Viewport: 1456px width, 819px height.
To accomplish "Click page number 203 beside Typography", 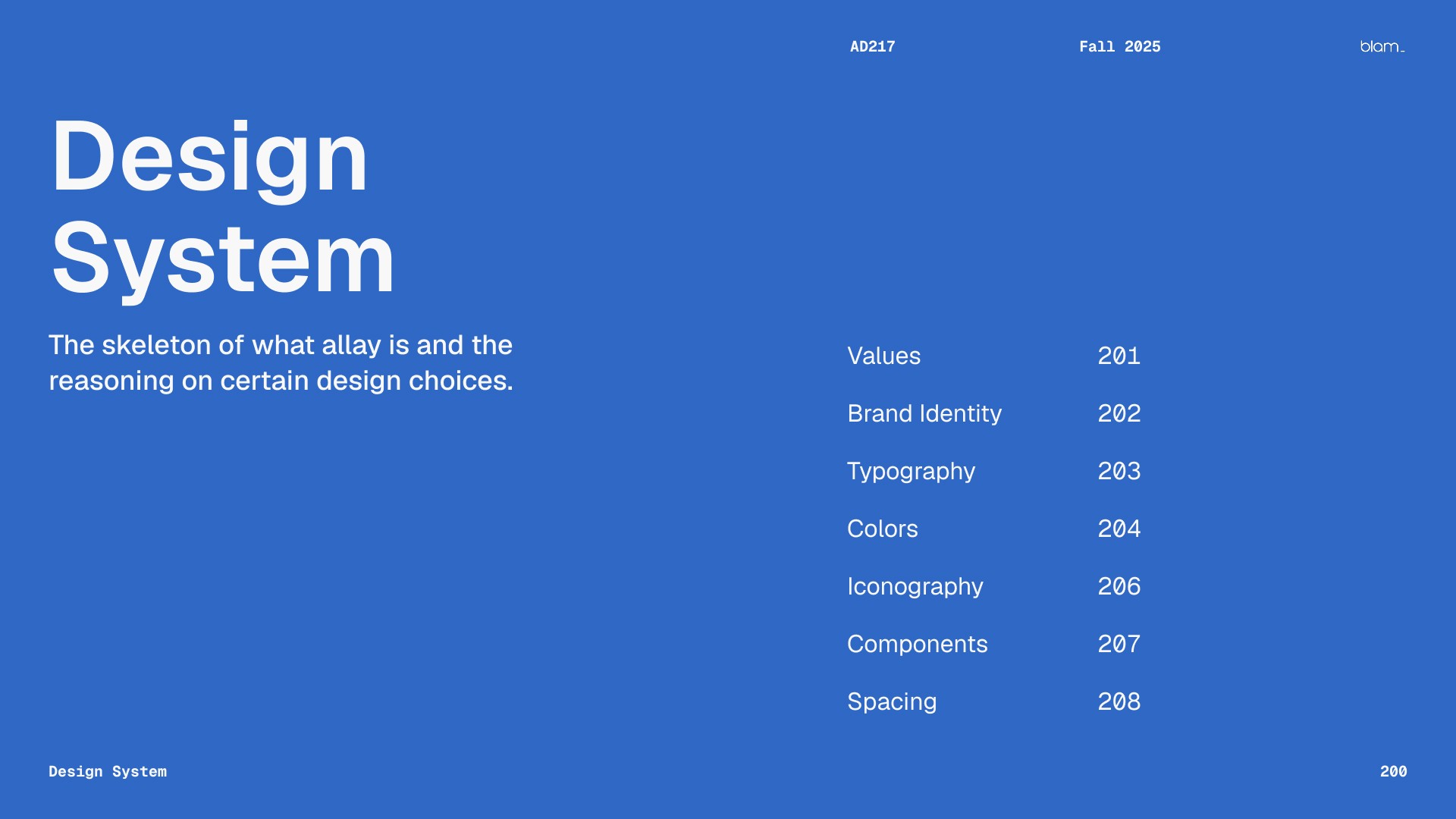I will 1119,471.
